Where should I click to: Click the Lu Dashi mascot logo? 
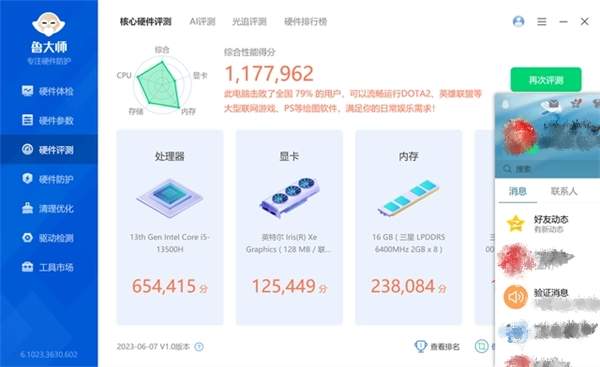coord(49,24)
